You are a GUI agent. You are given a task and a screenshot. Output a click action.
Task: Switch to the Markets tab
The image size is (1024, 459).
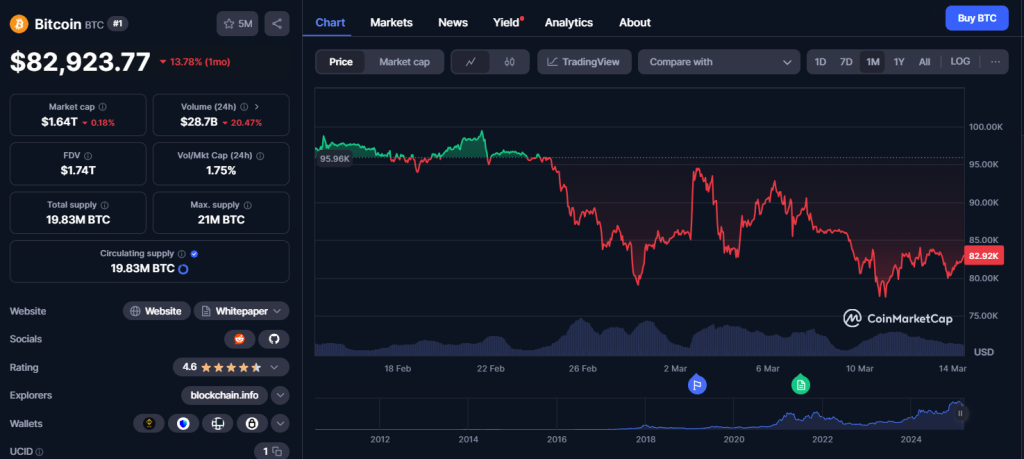[x=391, y=22]
